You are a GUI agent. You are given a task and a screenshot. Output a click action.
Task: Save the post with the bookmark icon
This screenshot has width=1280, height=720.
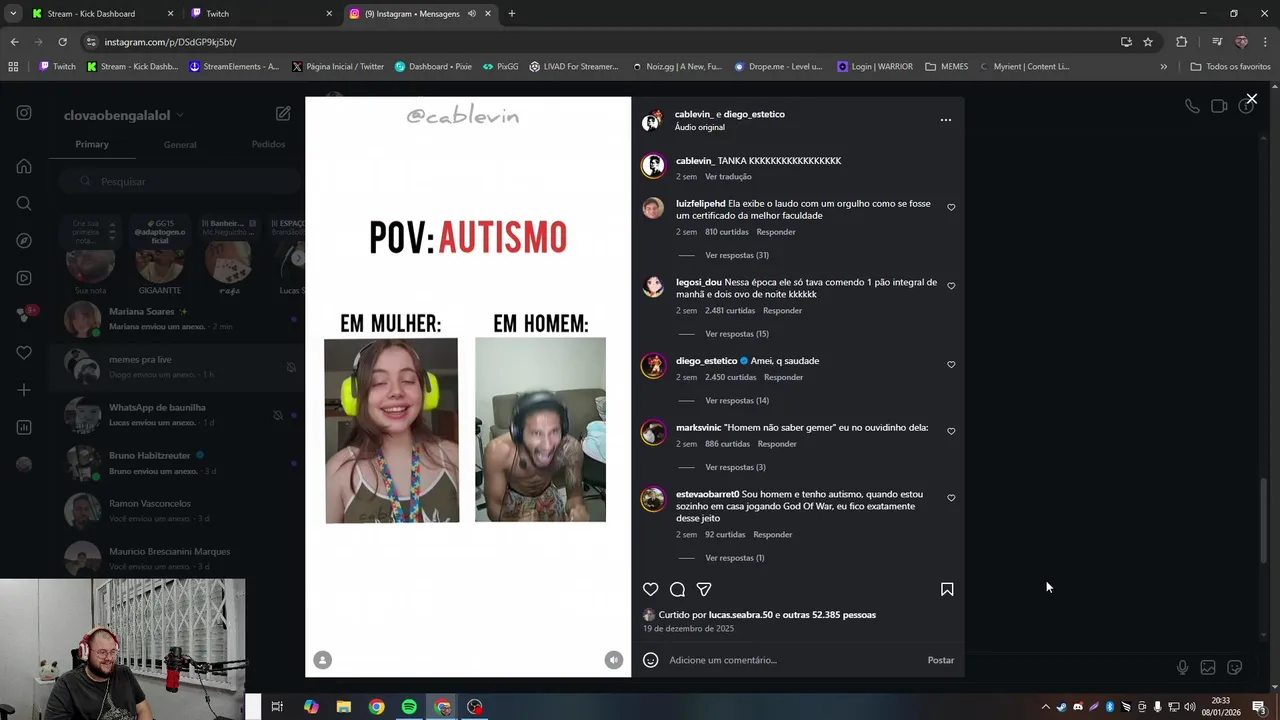click(947, 589)
